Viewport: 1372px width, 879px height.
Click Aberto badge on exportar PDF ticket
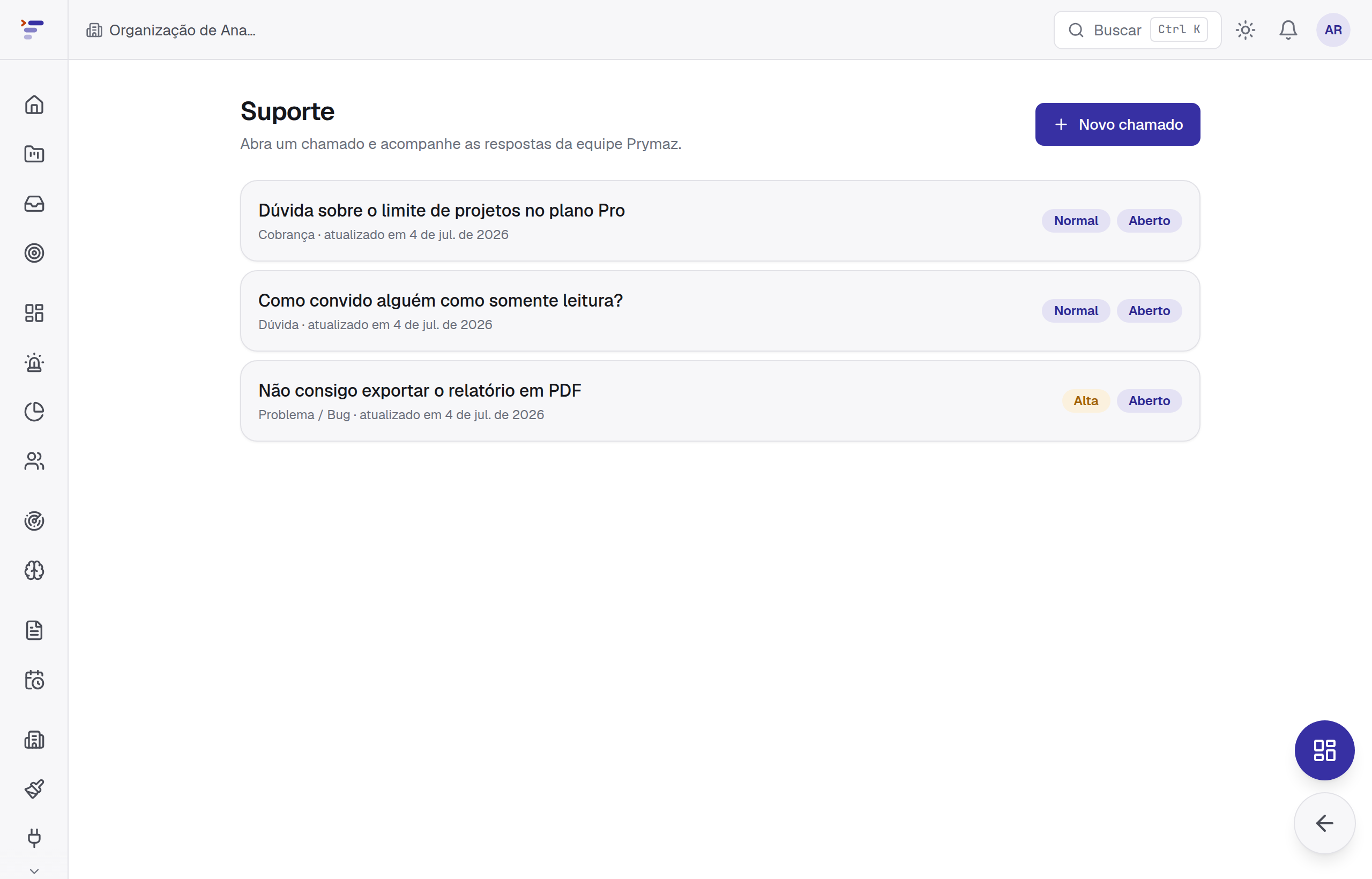(1149, 401)
